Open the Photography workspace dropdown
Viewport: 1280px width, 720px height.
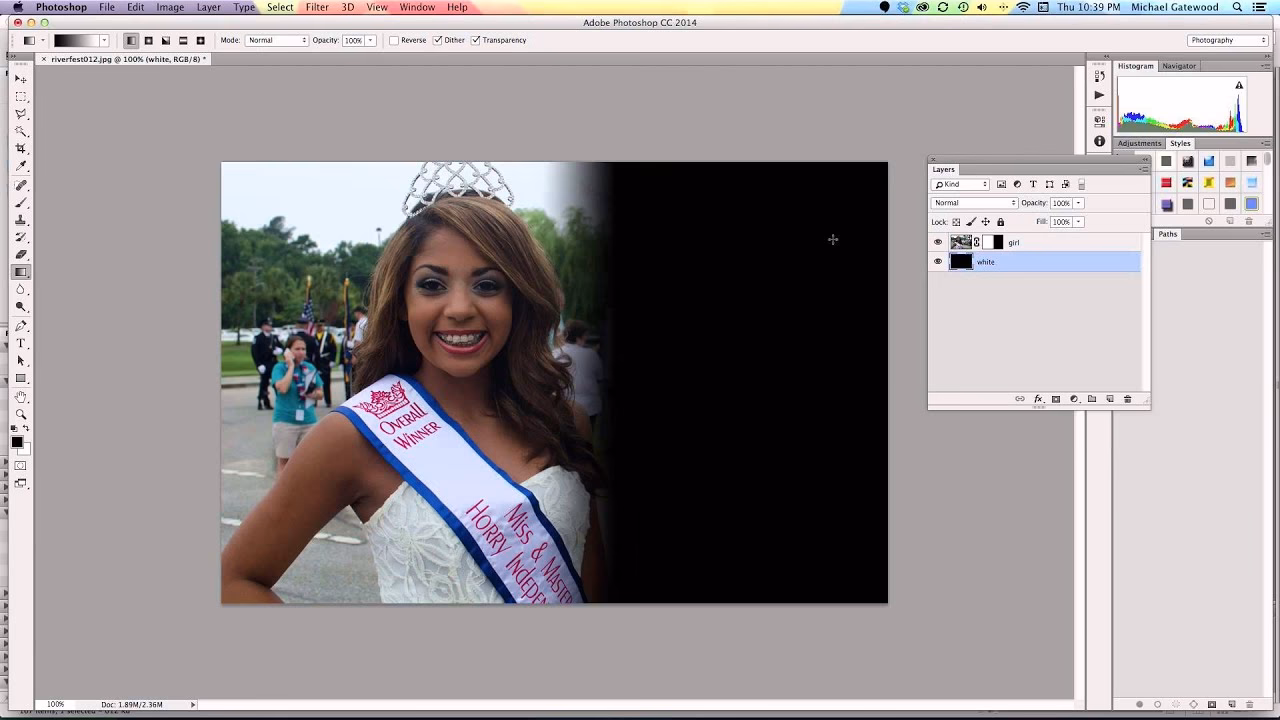point(1227,41)
